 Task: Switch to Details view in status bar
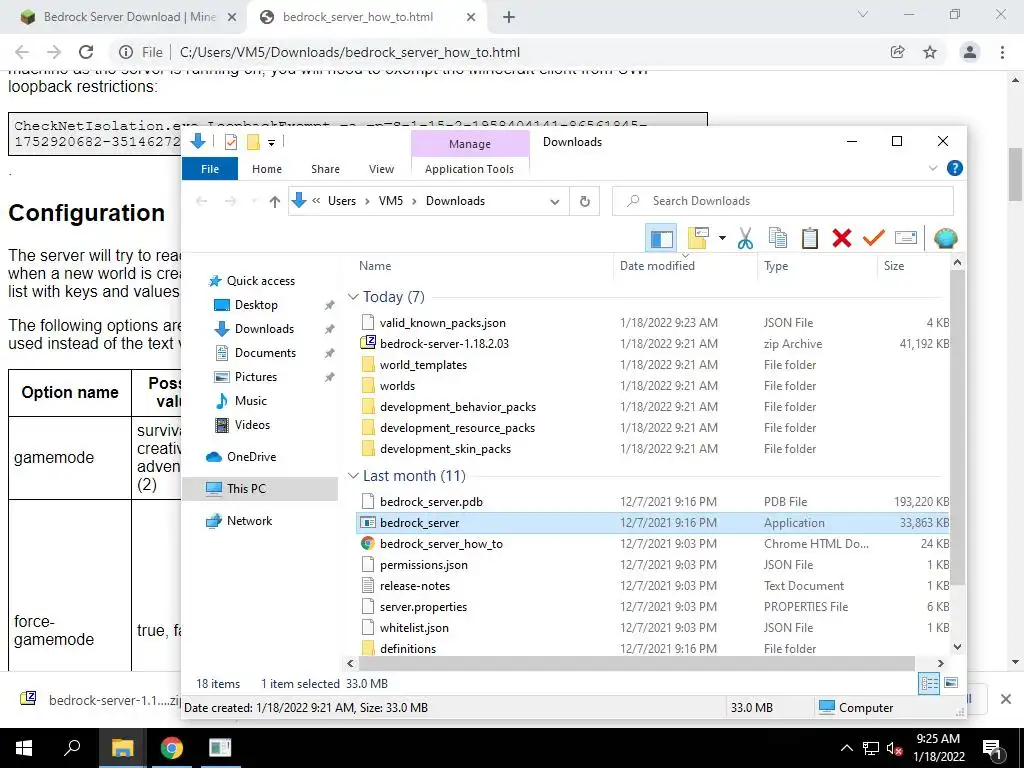[x=929, y=684]
